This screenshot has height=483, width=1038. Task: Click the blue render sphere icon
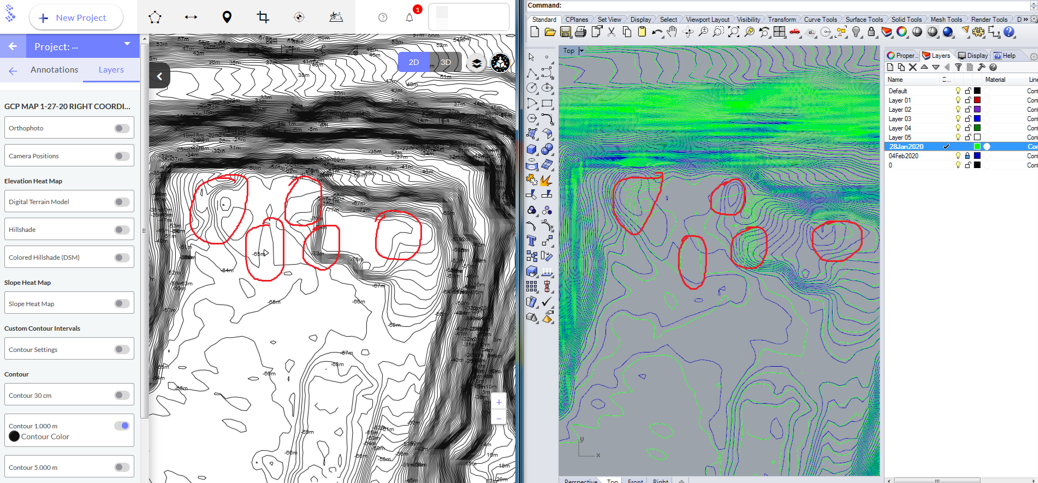coord(947,31)
